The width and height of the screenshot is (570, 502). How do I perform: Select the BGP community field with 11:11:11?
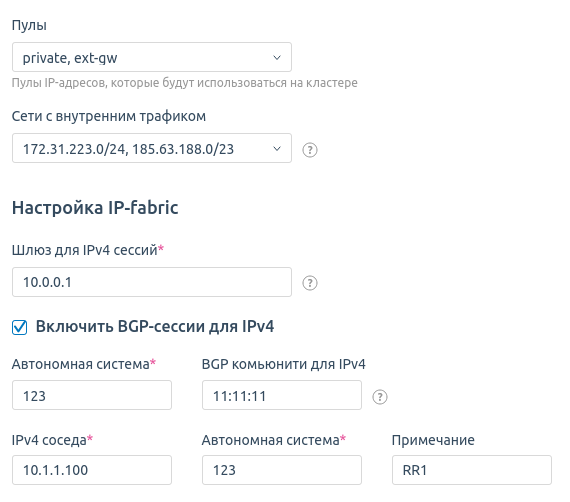(282, 395)
